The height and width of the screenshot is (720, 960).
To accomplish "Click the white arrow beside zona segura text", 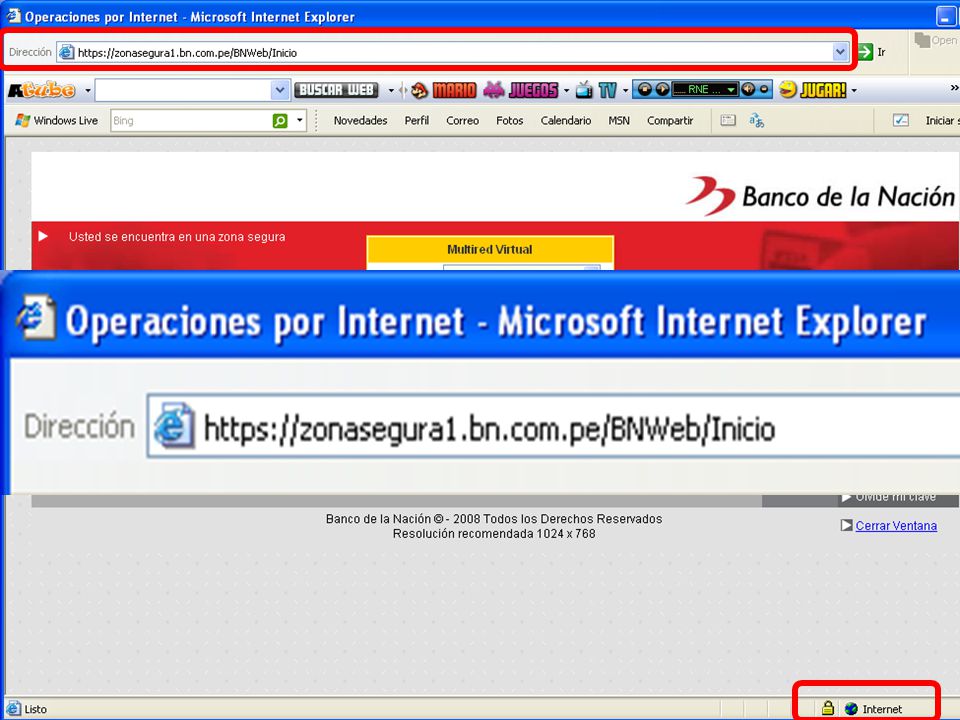I will pos(43,236).
